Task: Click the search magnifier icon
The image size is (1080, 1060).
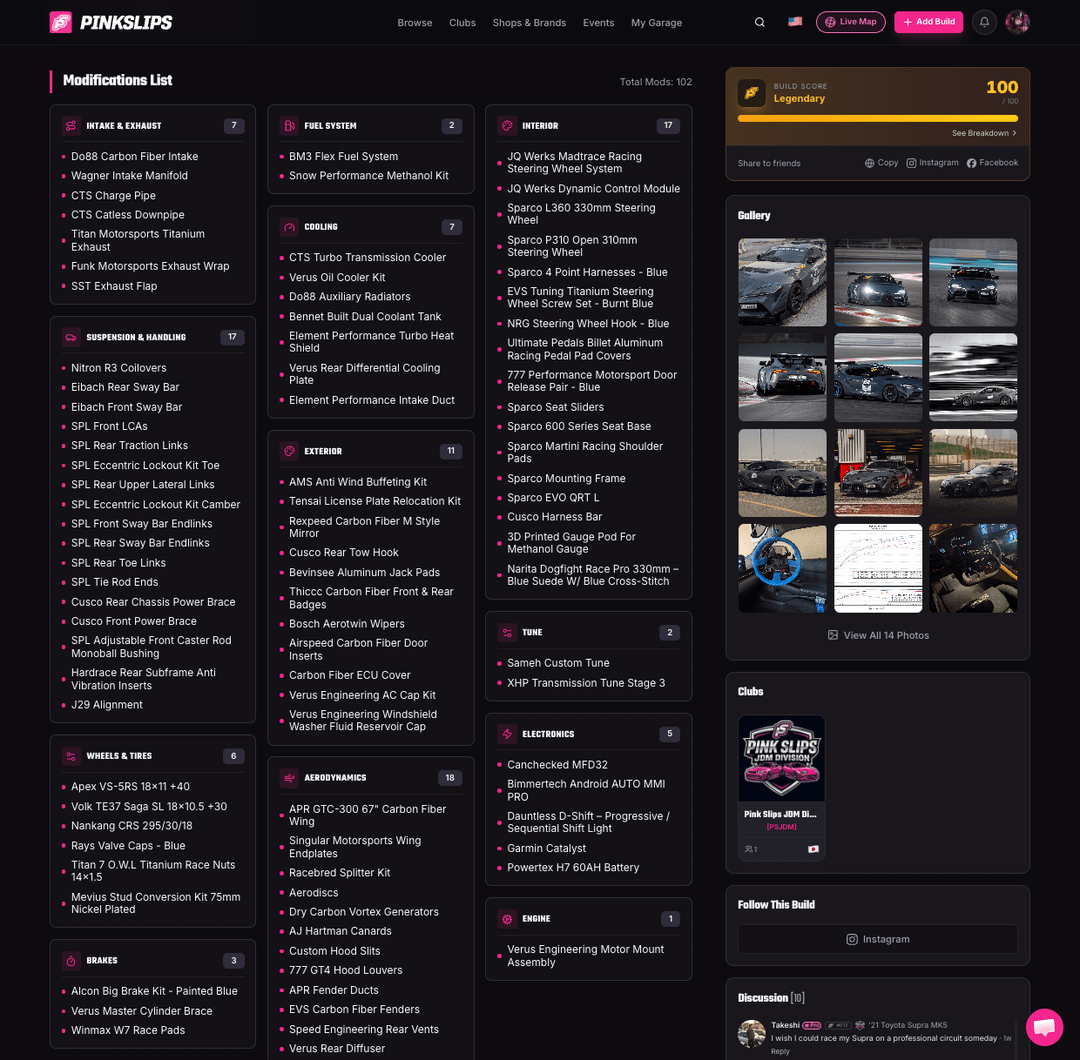Action: coord(760,22)
